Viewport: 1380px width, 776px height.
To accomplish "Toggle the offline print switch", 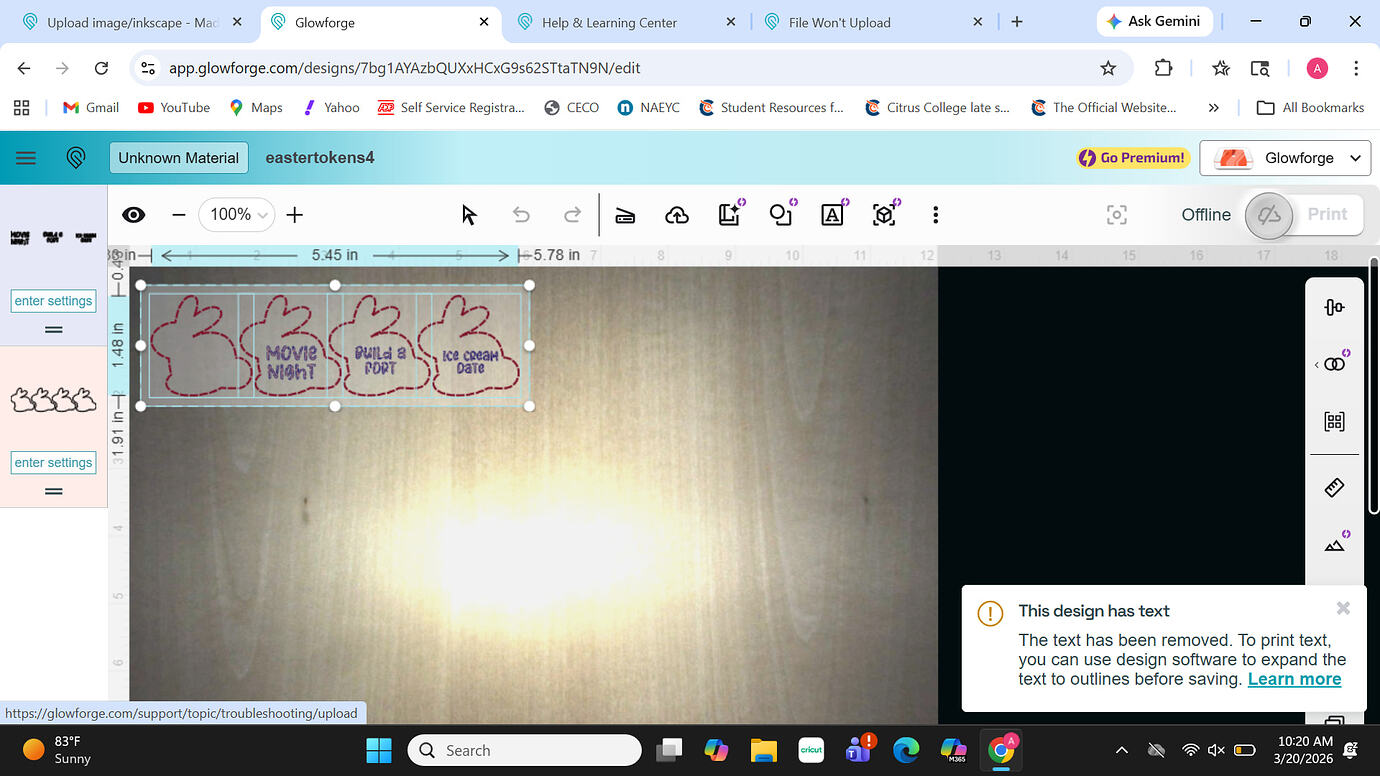I will point(1270,215).
